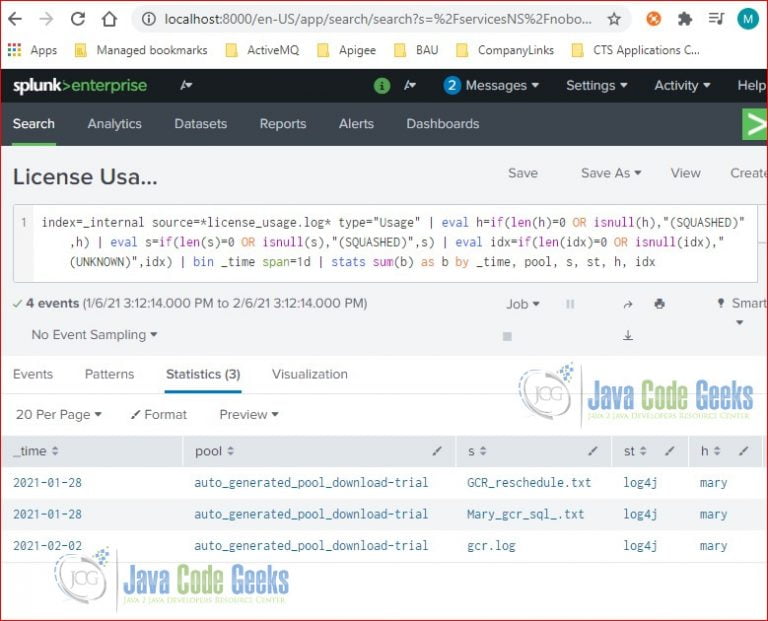Sort by the s column arrows
Screen dimensions: 768x621
click(x=483, y=451)
